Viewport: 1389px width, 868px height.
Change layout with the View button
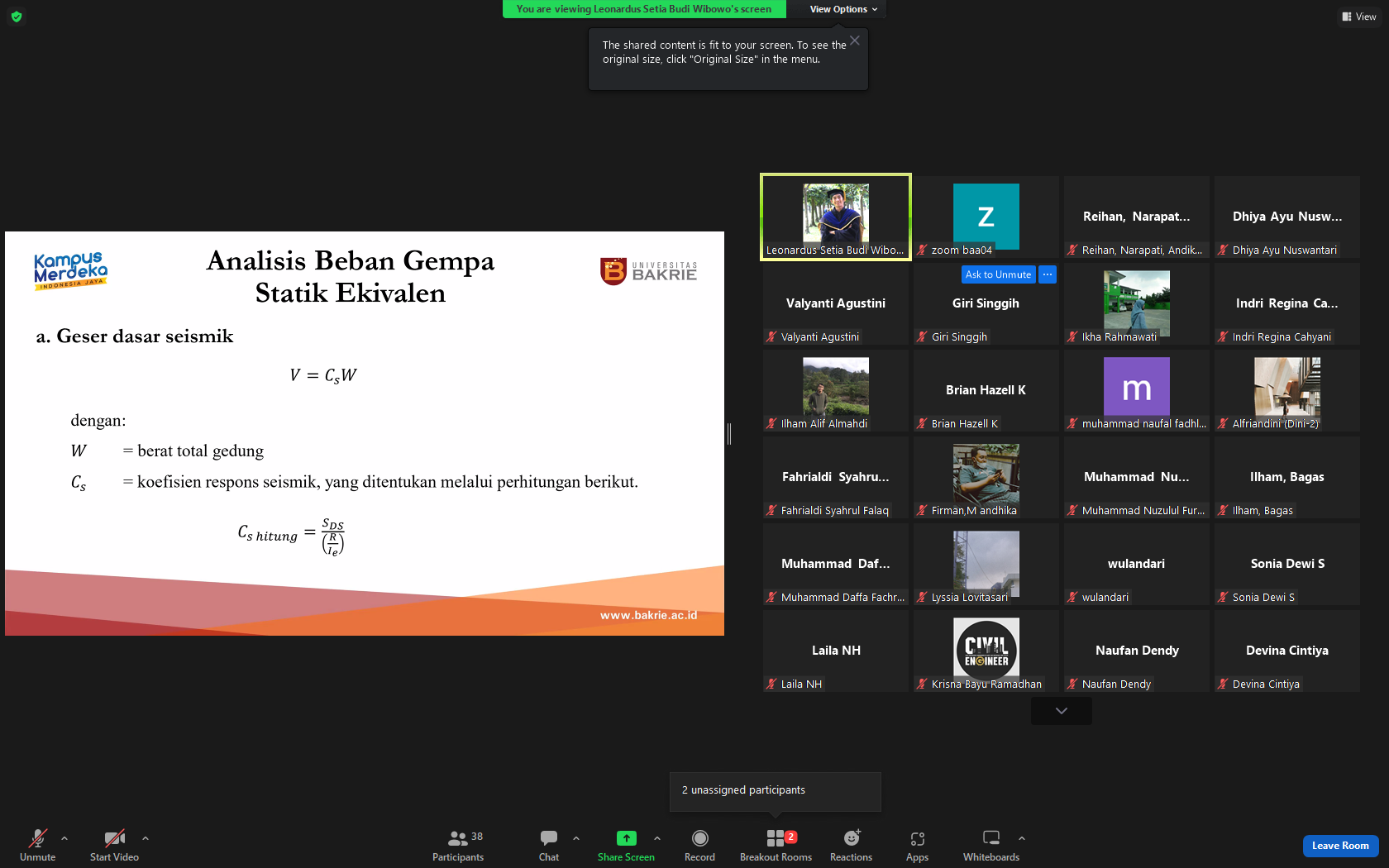[x=1359, y=17]
